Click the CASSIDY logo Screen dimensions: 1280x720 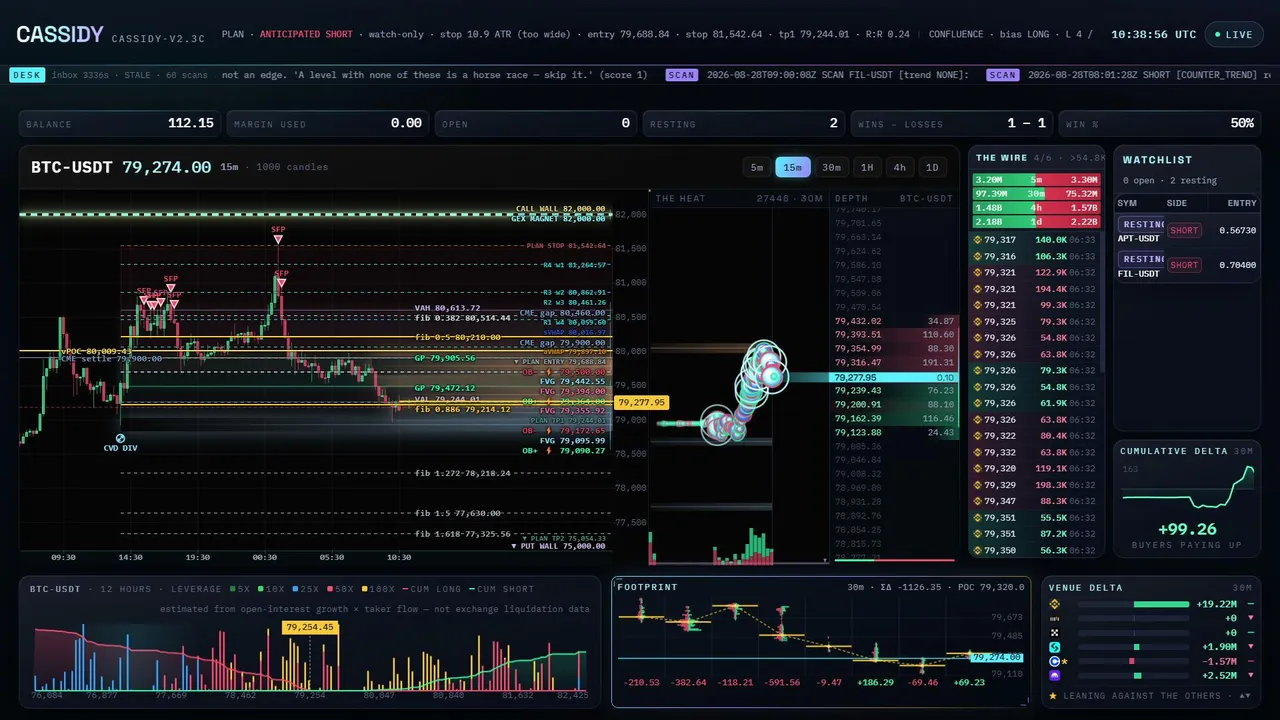tap(60, 35)
